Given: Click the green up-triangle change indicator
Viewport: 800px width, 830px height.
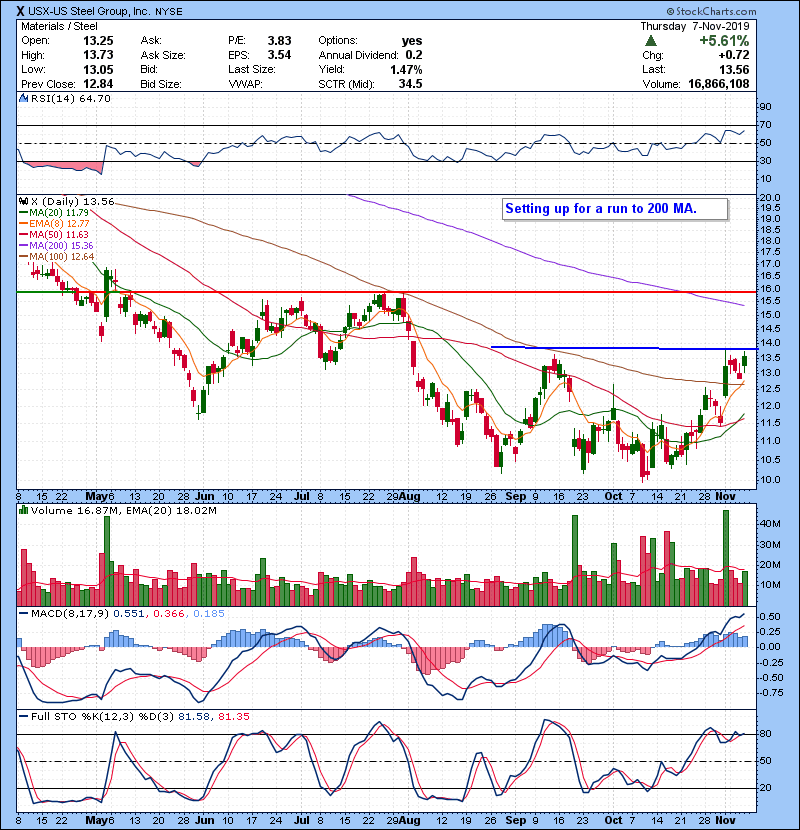Looking at the screenshot, I should point(651,41).
